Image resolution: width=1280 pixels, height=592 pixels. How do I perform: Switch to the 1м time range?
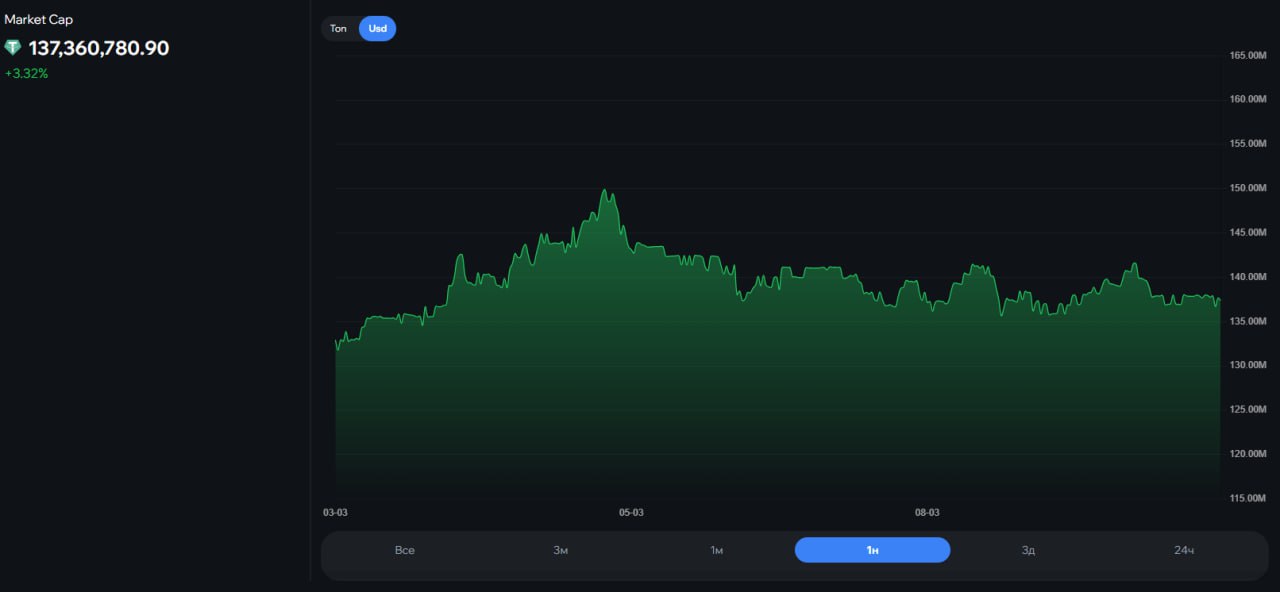717,551
